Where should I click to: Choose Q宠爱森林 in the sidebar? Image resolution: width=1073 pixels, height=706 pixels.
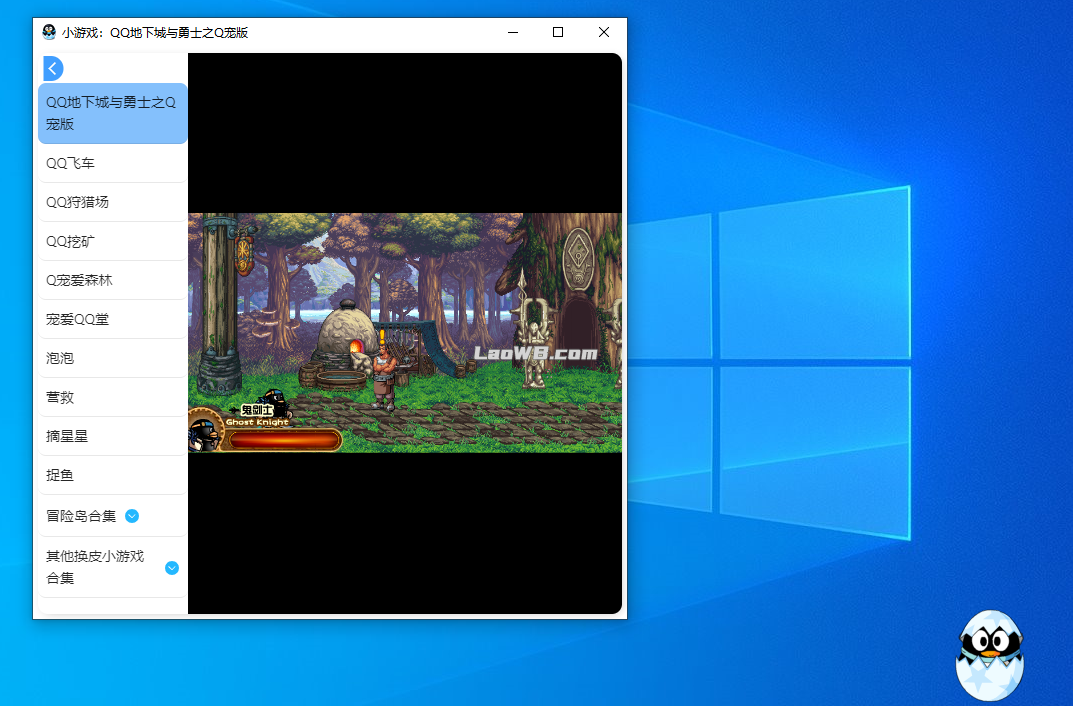click(x=113, y=280)
